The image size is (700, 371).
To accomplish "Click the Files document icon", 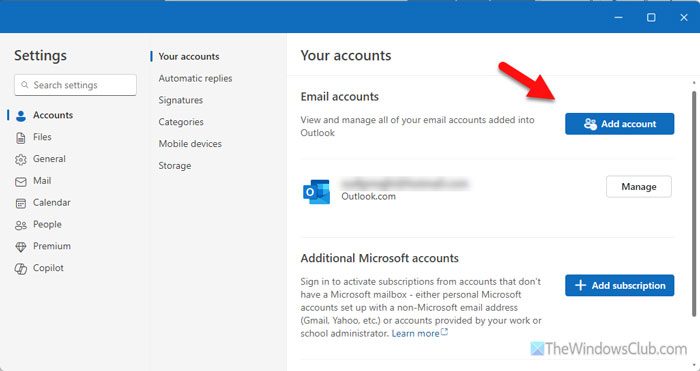I will 21,138.
